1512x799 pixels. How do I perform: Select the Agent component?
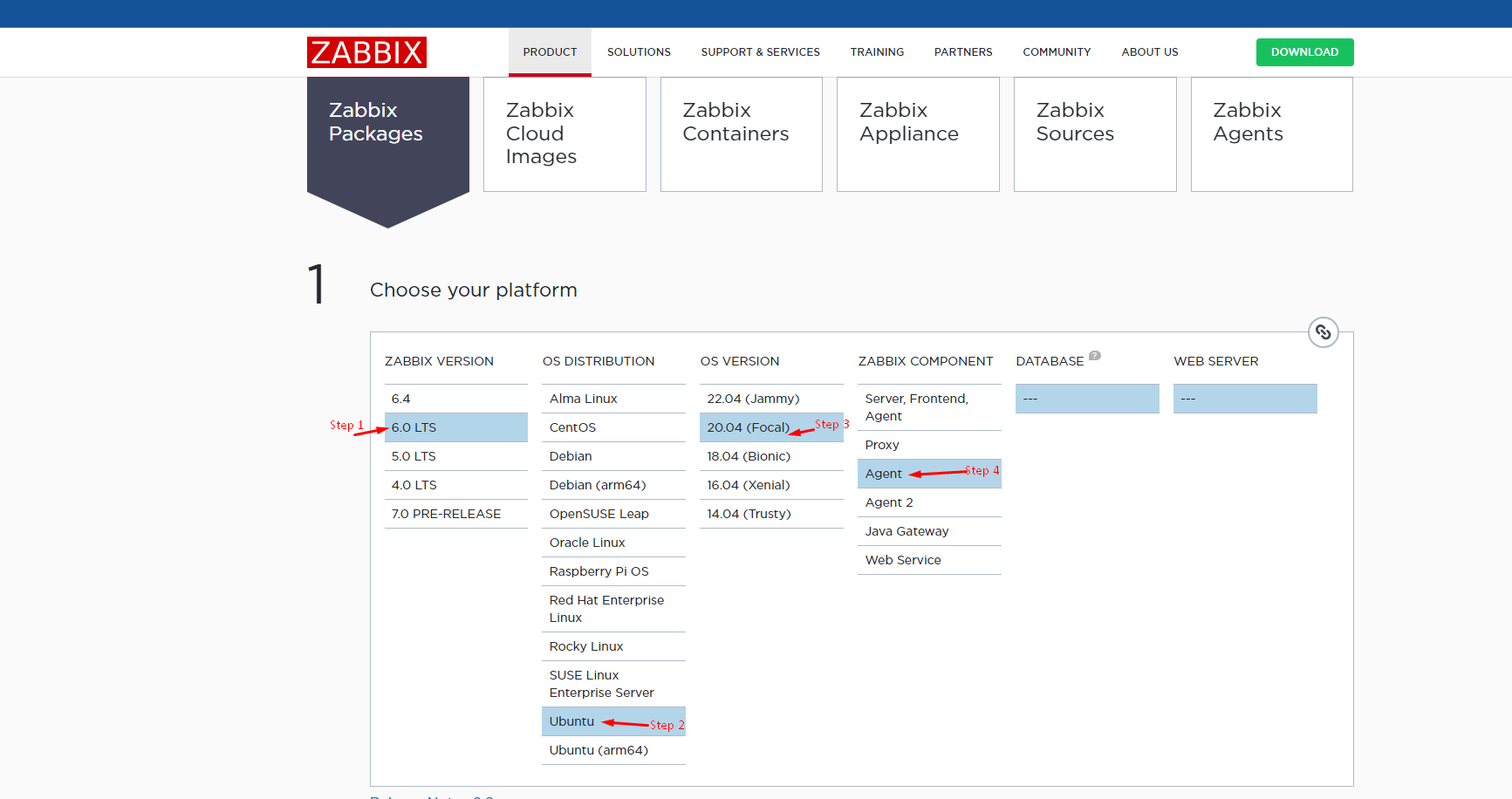coord(929,474)
